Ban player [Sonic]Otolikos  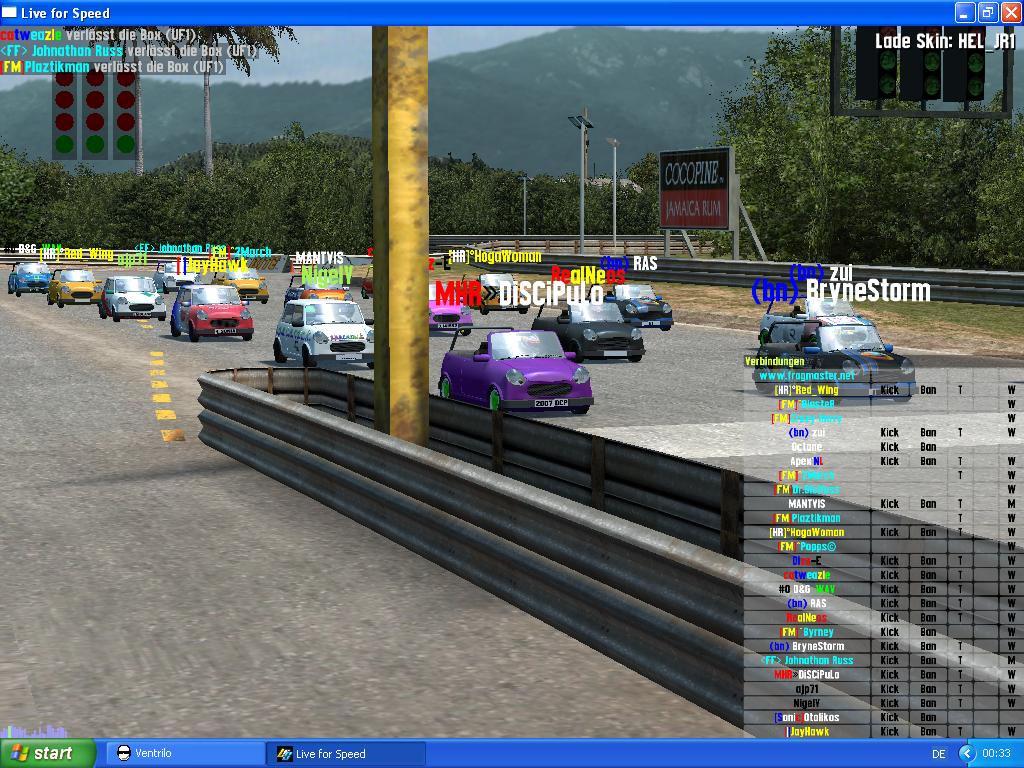[x=928, y=717]
